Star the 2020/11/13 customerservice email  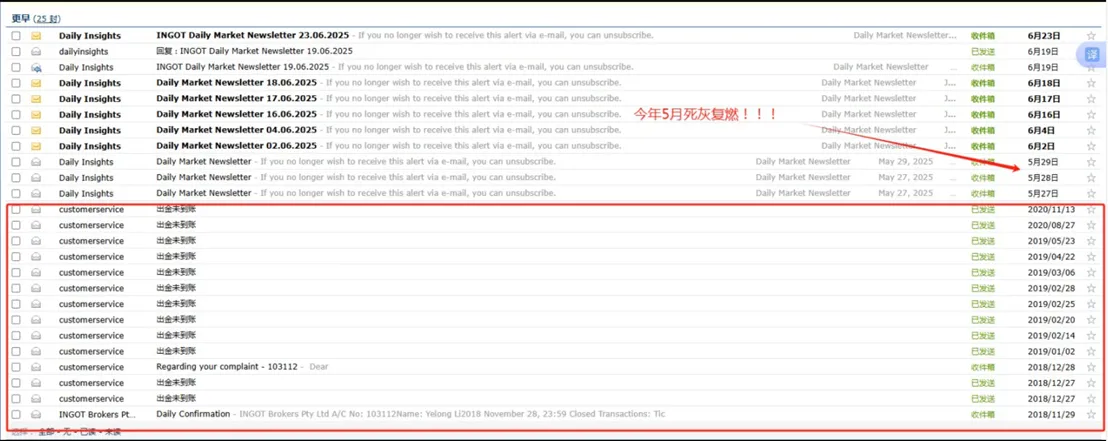click(1091, 209)
